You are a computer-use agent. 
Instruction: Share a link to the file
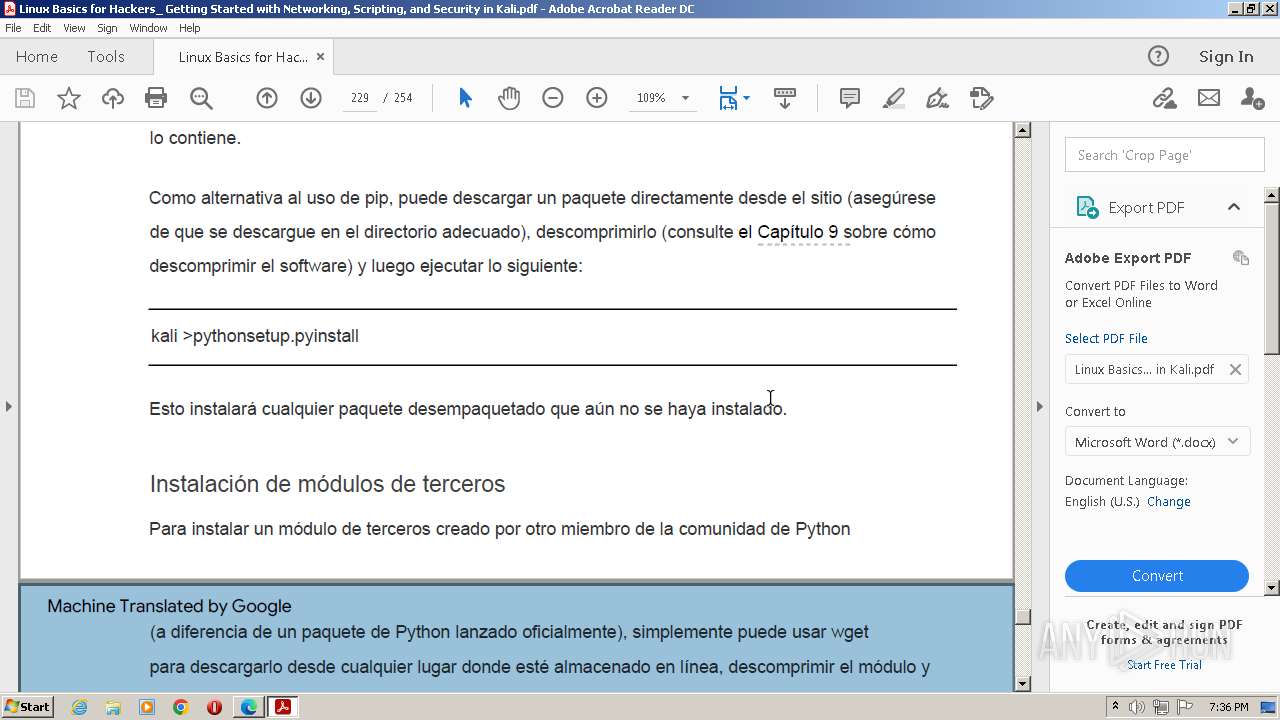click(1164, 98)
